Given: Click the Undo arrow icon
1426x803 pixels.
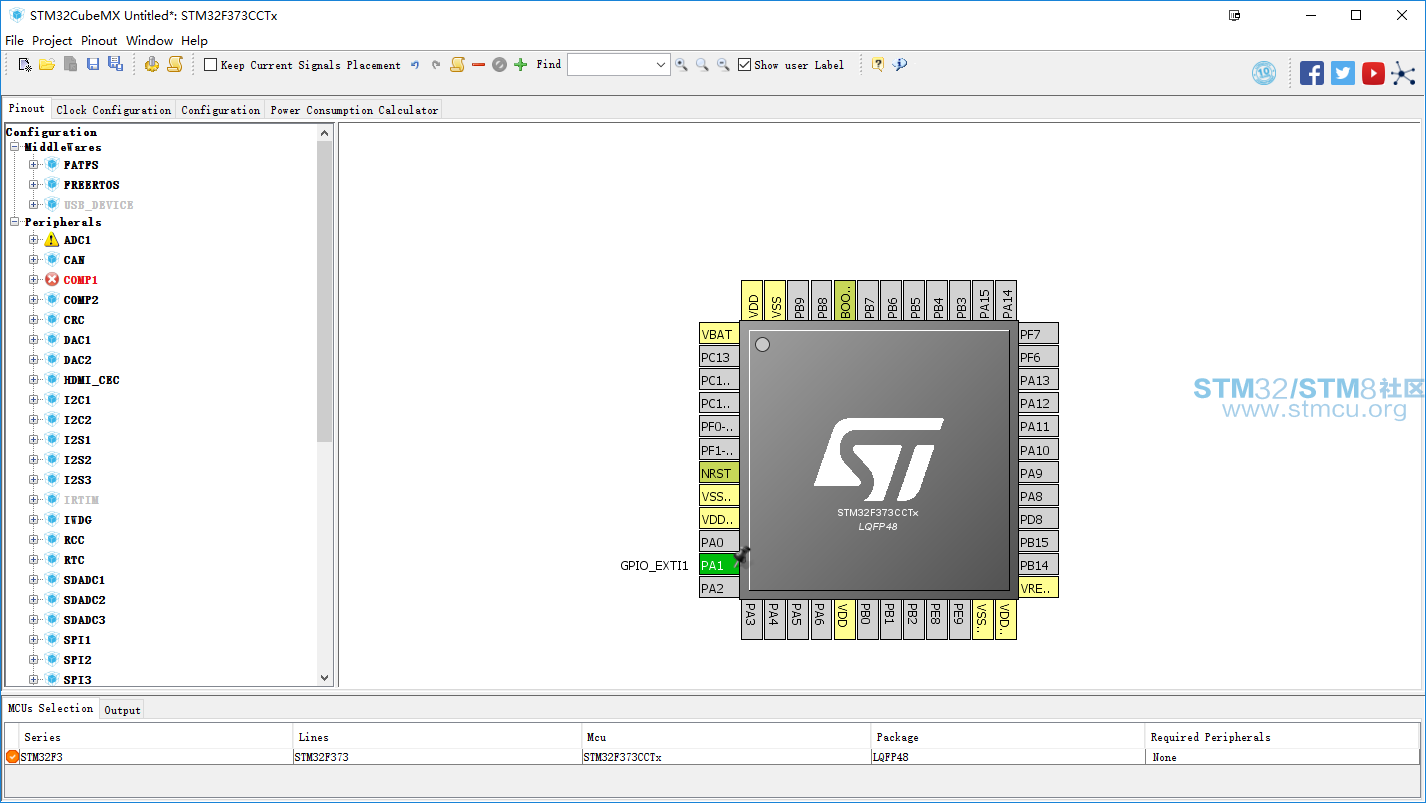Looking at the screenshot, I should click(415, 65).
